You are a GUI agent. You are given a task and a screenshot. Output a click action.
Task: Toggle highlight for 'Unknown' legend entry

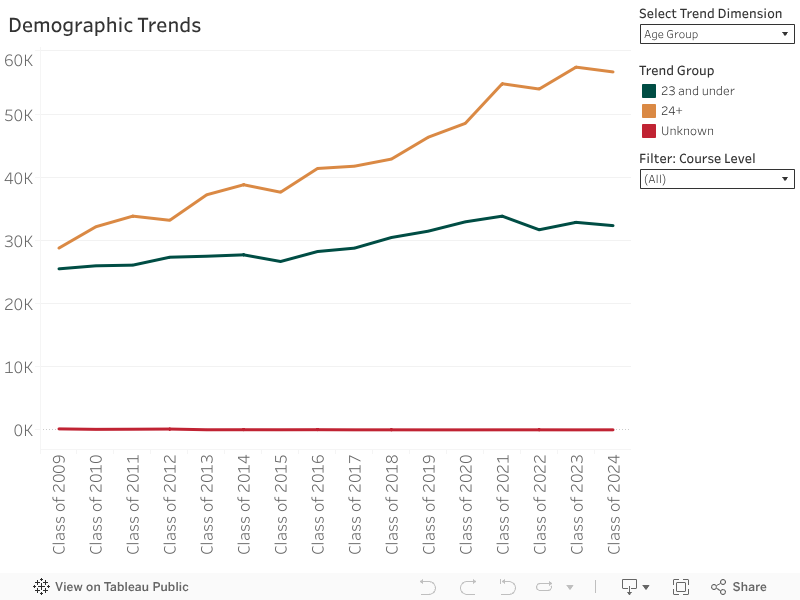[x=686, y=131]
